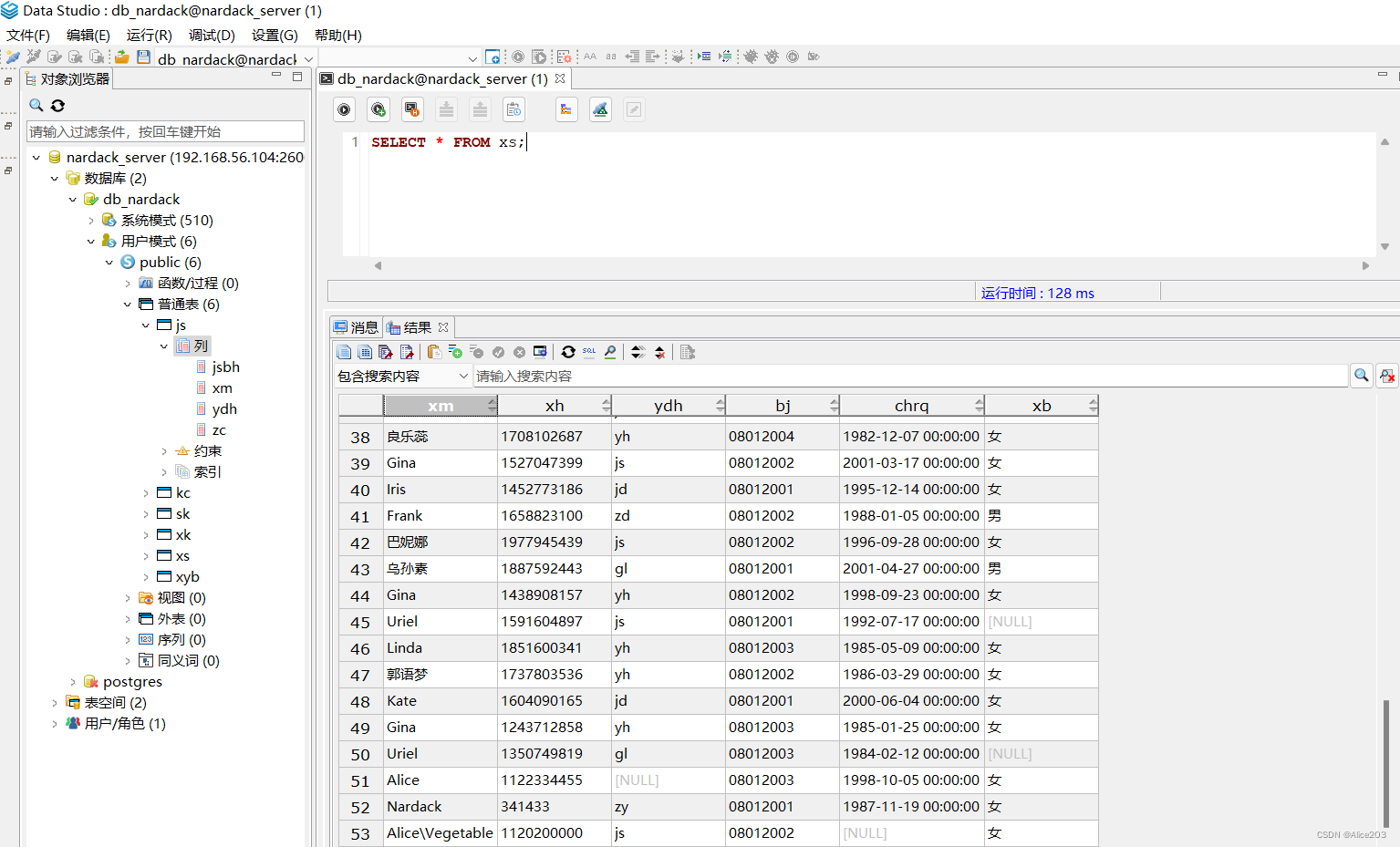
Task: Expand the 系统模式 (510) node
Action: click(x=91, y=221)
